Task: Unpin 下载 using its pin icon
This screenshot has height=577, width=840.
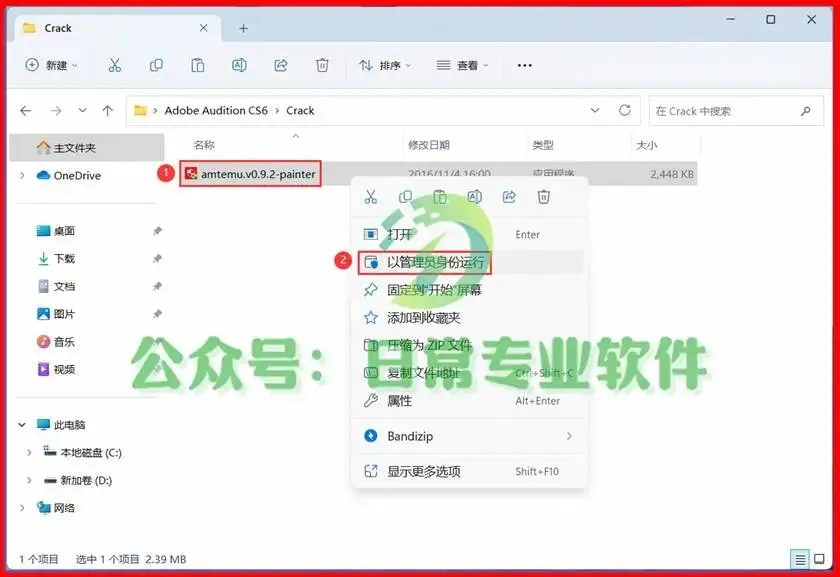Action: [157, 259]
